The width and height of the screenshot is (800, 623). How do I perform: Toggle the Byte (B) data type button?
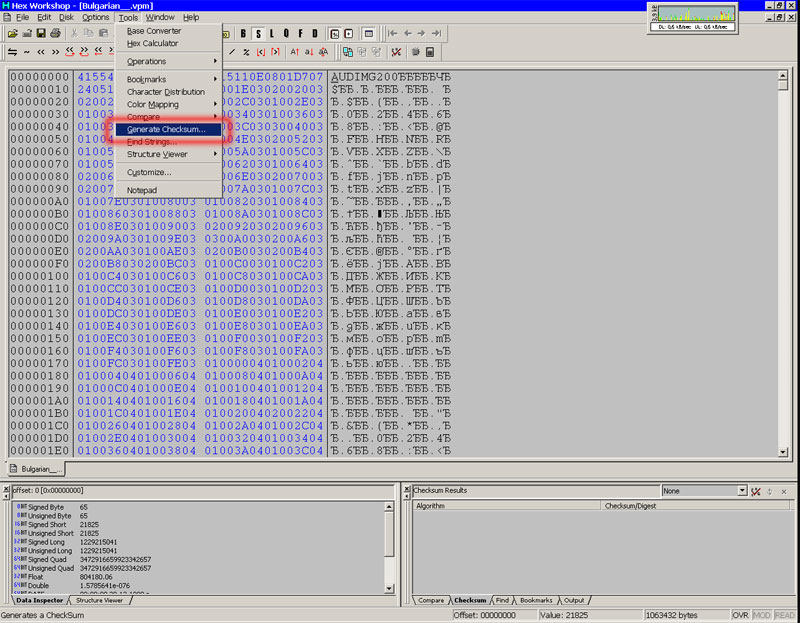[243, 33]
